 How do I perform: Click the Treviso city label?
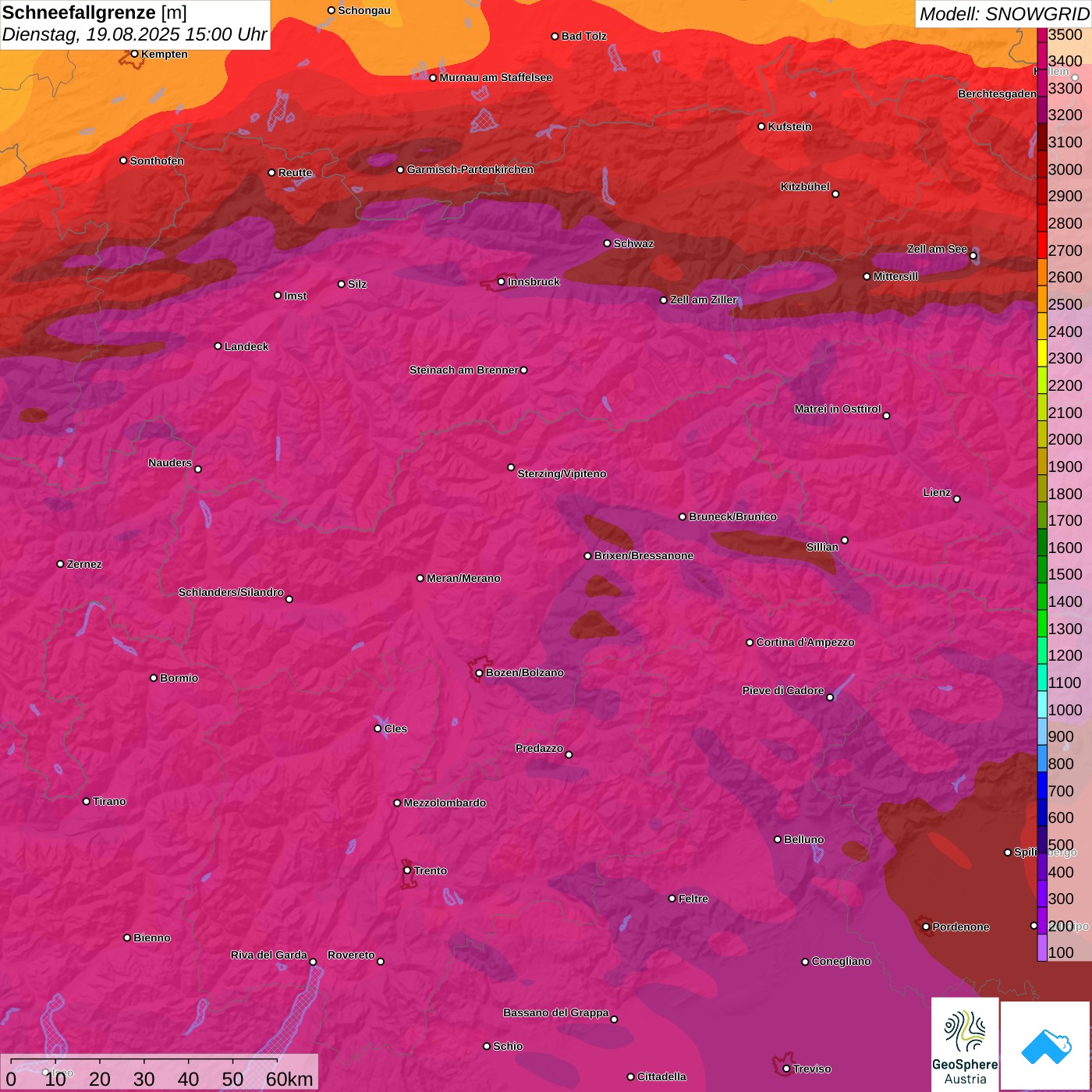(812, 1069)
